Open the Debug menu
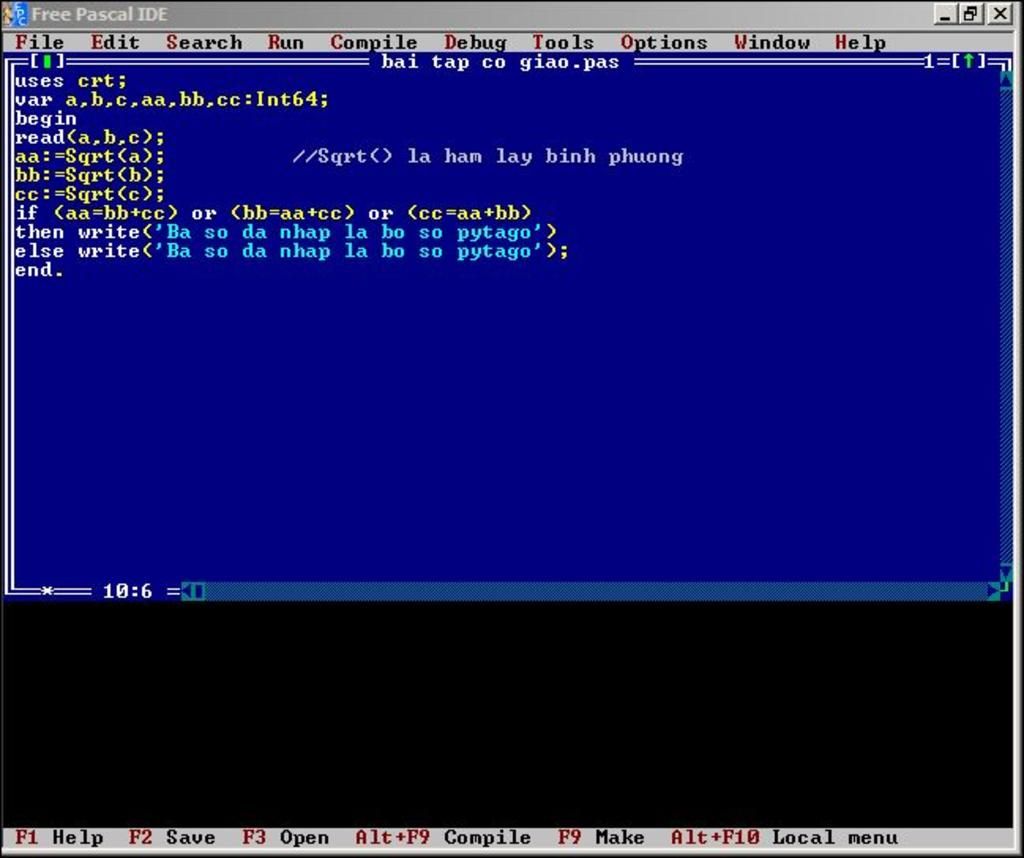The height and width of the screenshot is (858, 1024). click(475, 42)
